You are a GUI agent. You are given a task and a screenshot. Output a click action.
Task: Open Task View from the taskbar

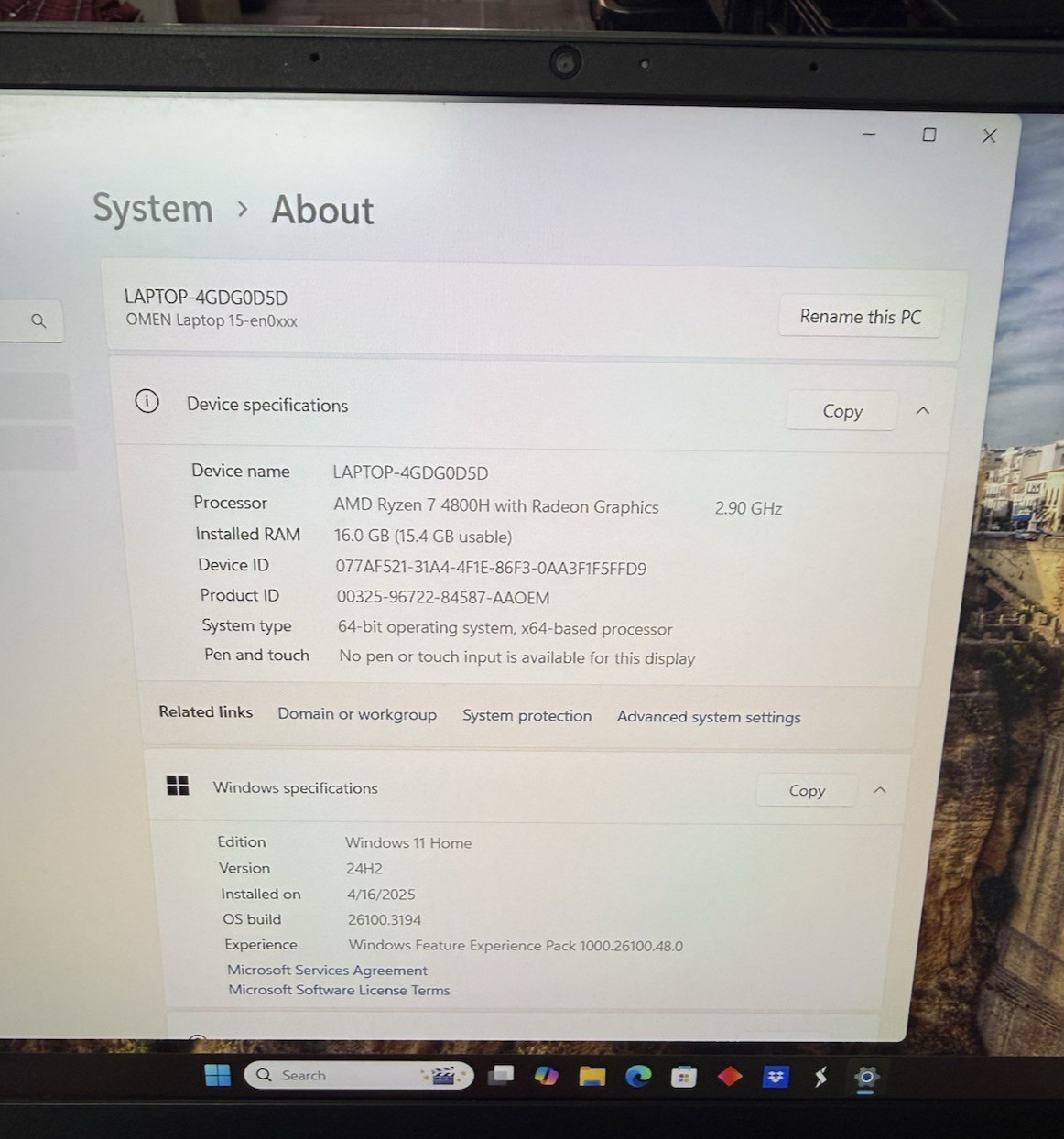pyautogui.click(x=501, y=1075)
